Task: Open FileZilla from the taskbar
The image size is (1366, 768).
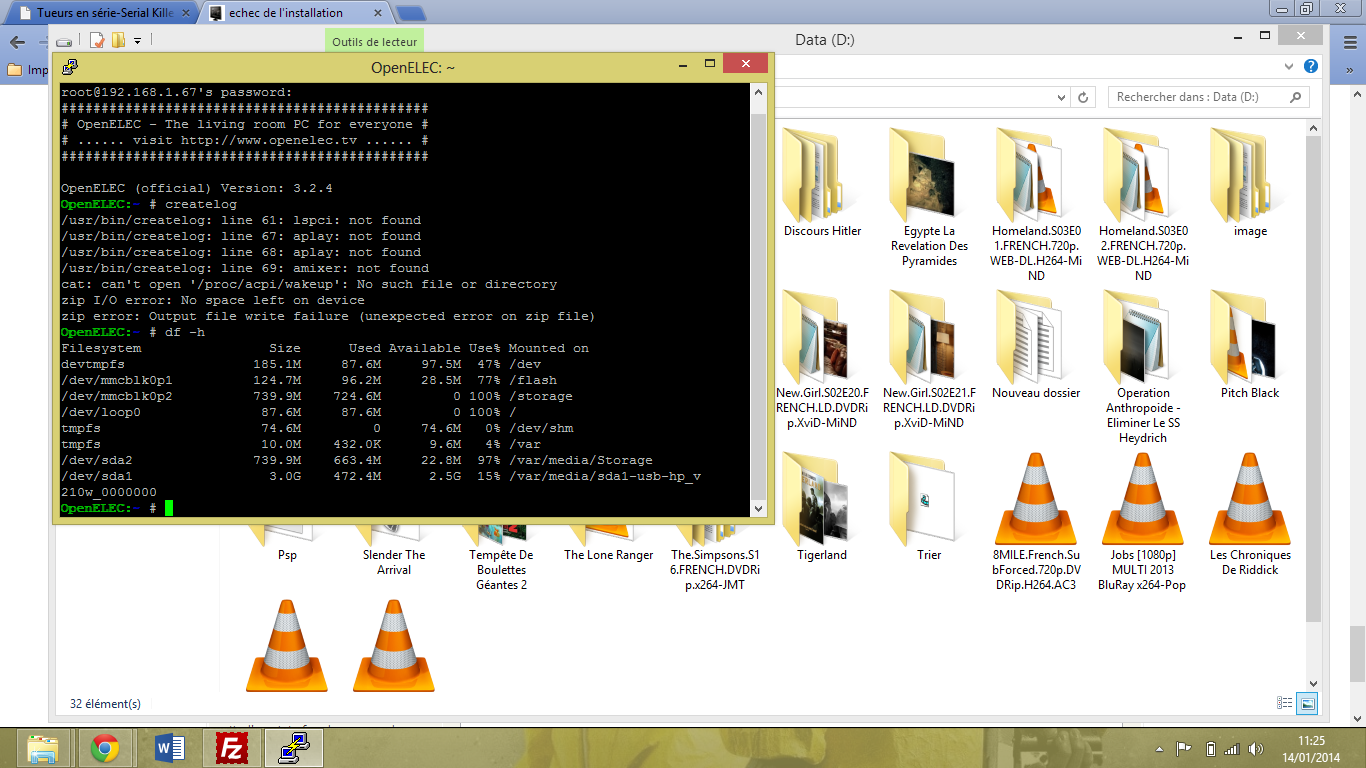Action: [232, 747]
